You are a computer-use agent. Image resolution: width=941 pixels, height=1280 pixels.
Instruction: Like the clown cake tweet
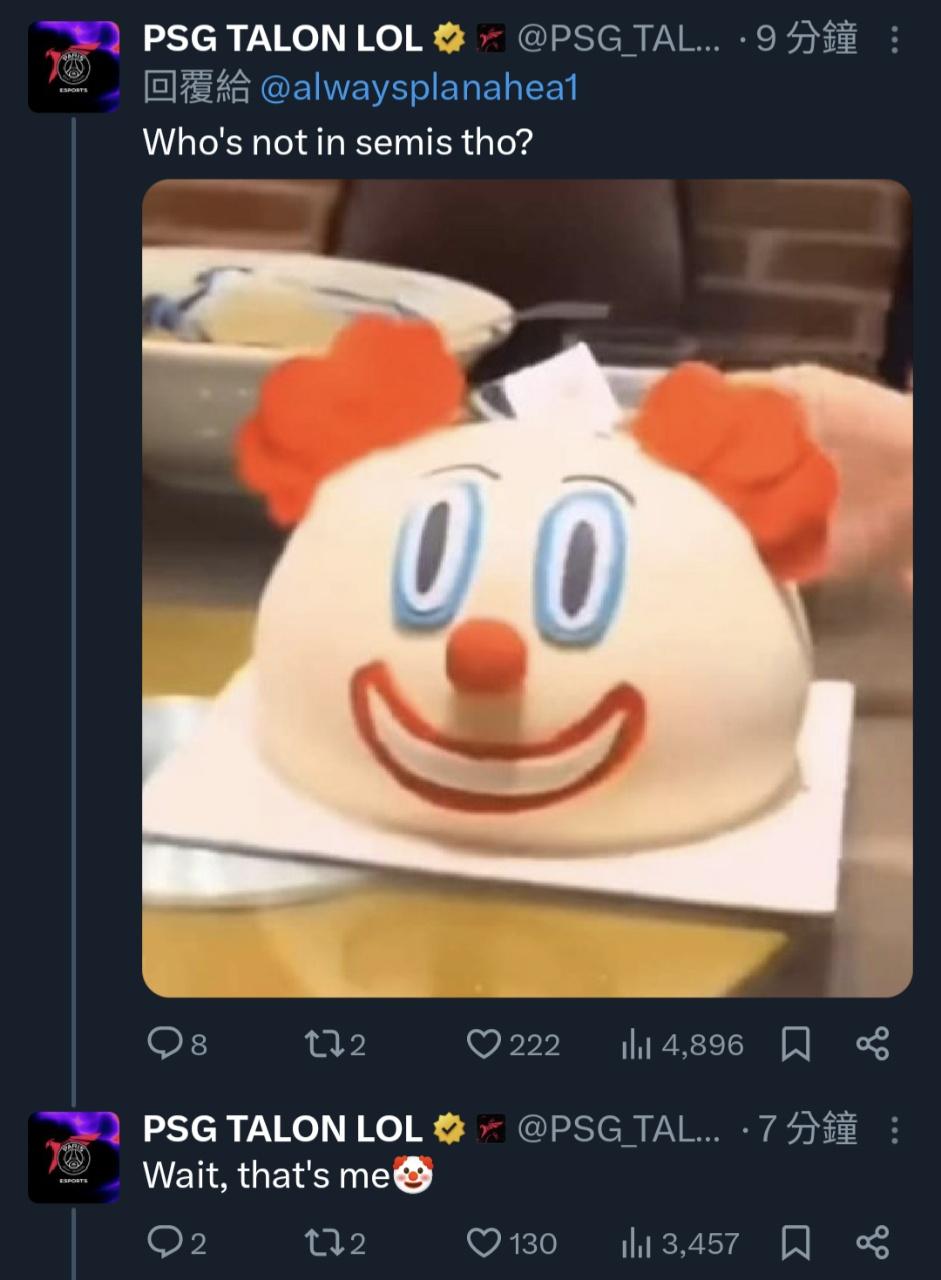(x=484, y=1045)
